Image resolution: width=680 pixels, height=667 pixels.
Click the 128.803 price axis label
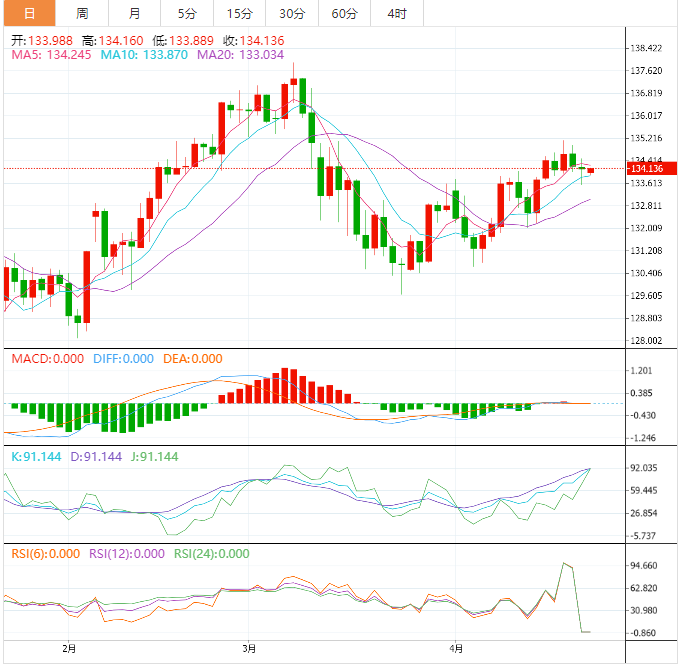coord(646,318)
